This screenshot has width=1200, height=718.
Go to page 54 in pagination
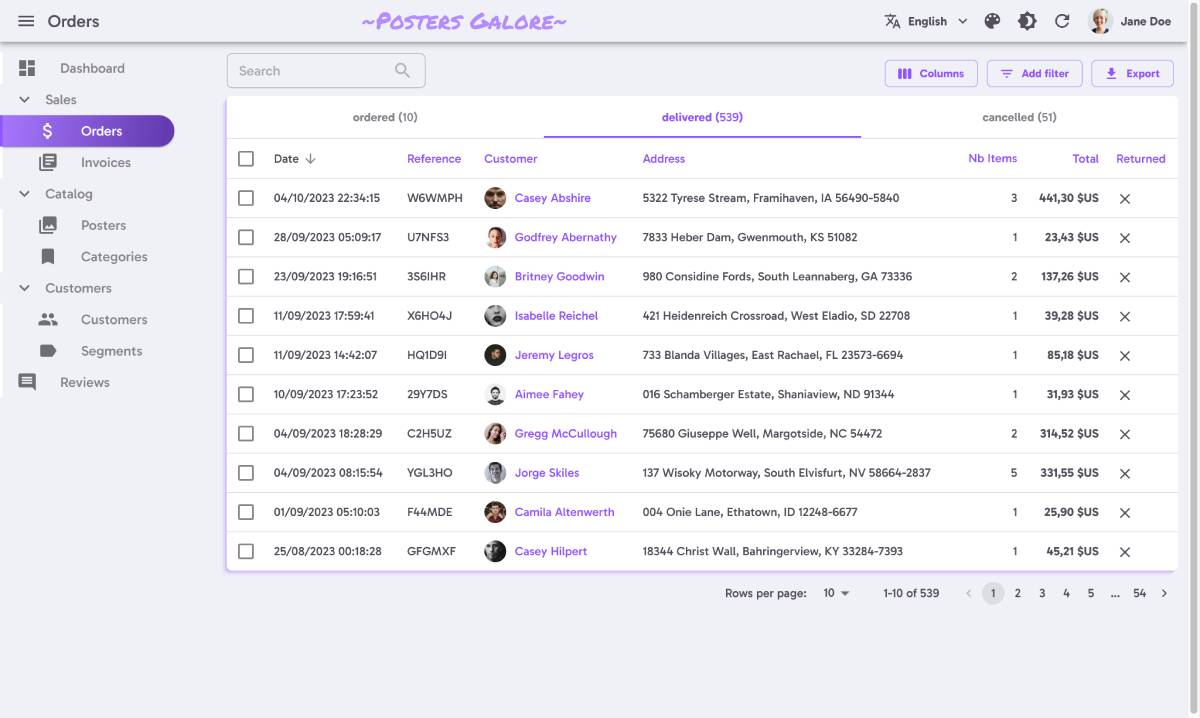pos(1139,593)
